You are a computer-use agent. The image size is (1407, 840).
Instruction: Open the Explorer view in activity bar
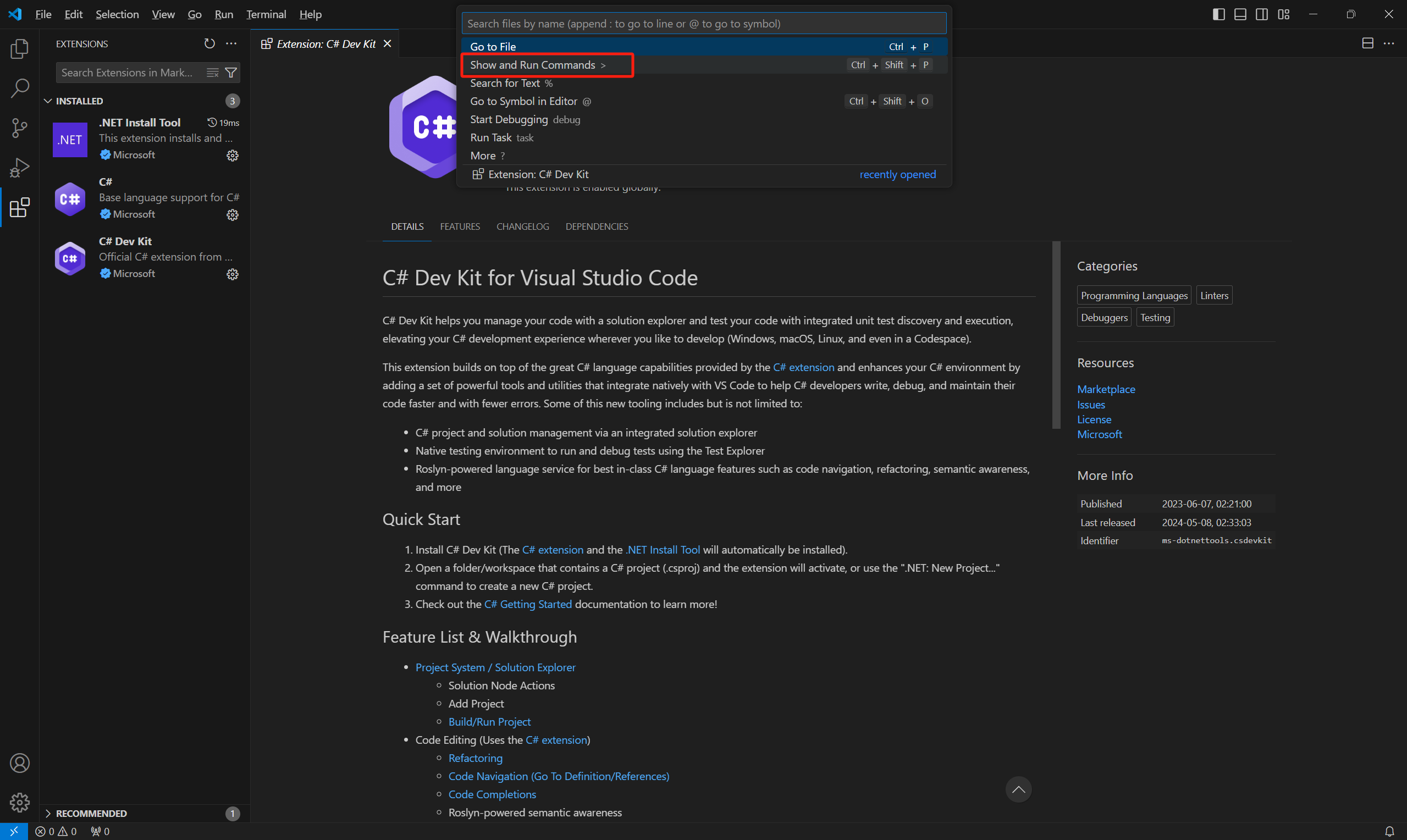click(x=20, y=49)
